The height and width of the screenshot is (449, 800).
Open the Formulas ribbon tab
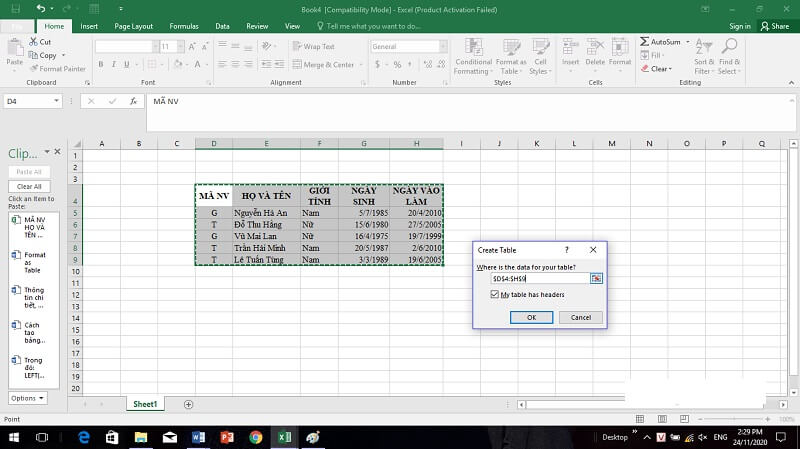point(183,26)
